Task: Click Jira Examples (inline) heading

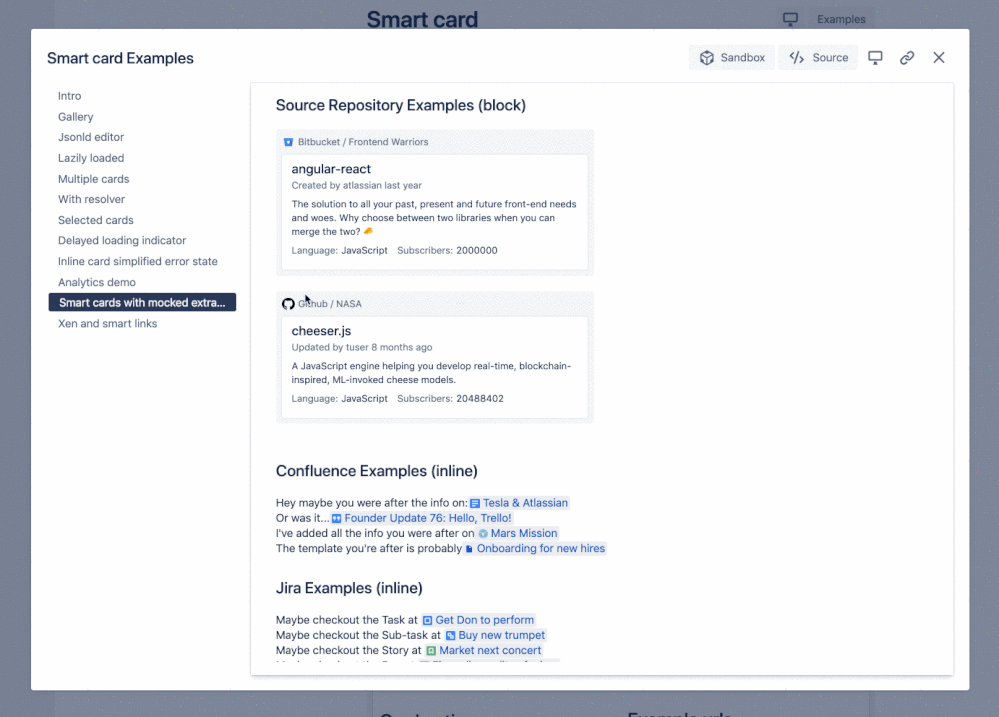Action: [349, 588]
